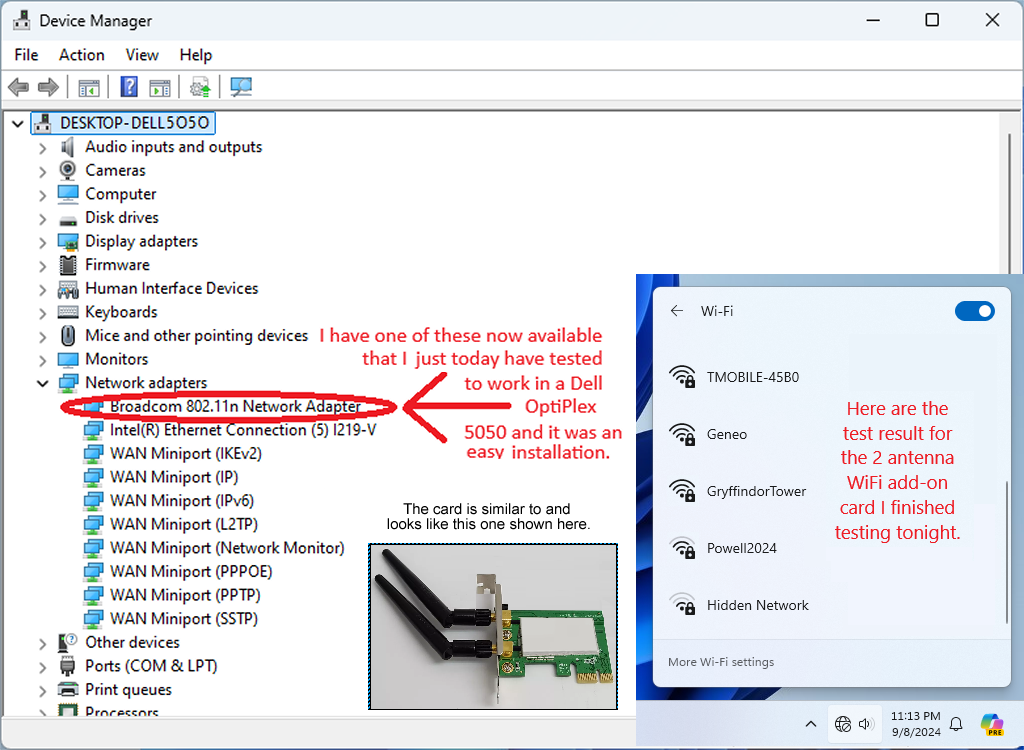Connect to the TMOBILE-45B0 network
The width and height of the screenshot is (1024, 750).
pyautogui.click(x=752, y=377)
